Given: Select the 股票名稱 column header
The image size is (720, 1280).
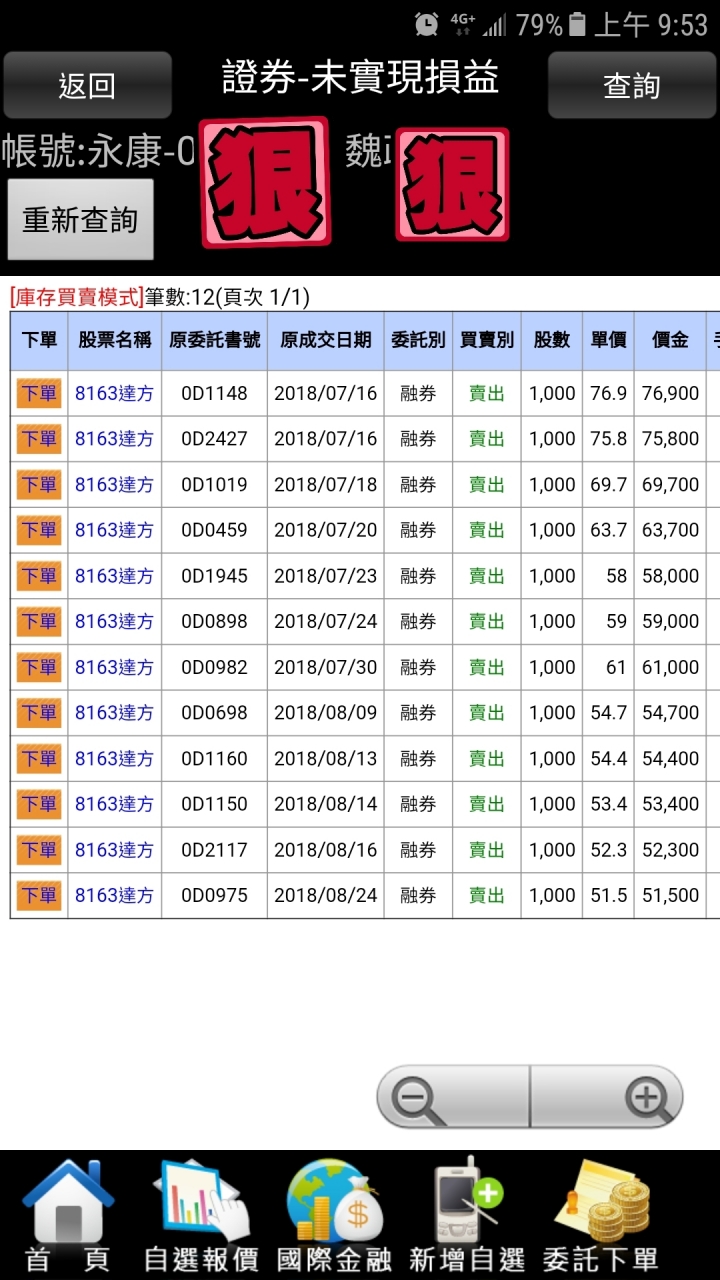Looking at the screenshot, I should click(114, 340).
